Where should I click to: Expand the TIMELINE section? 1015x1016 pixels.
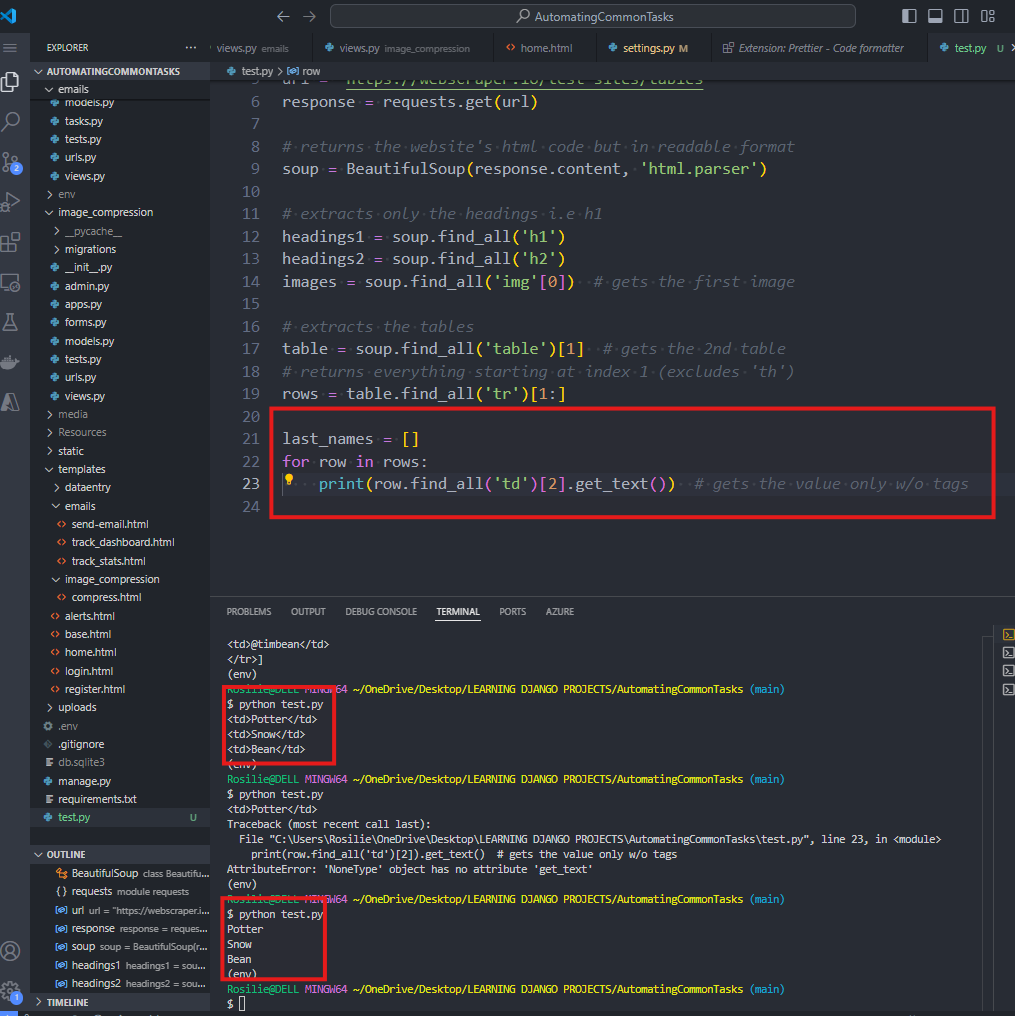[x=121, y=1002]
